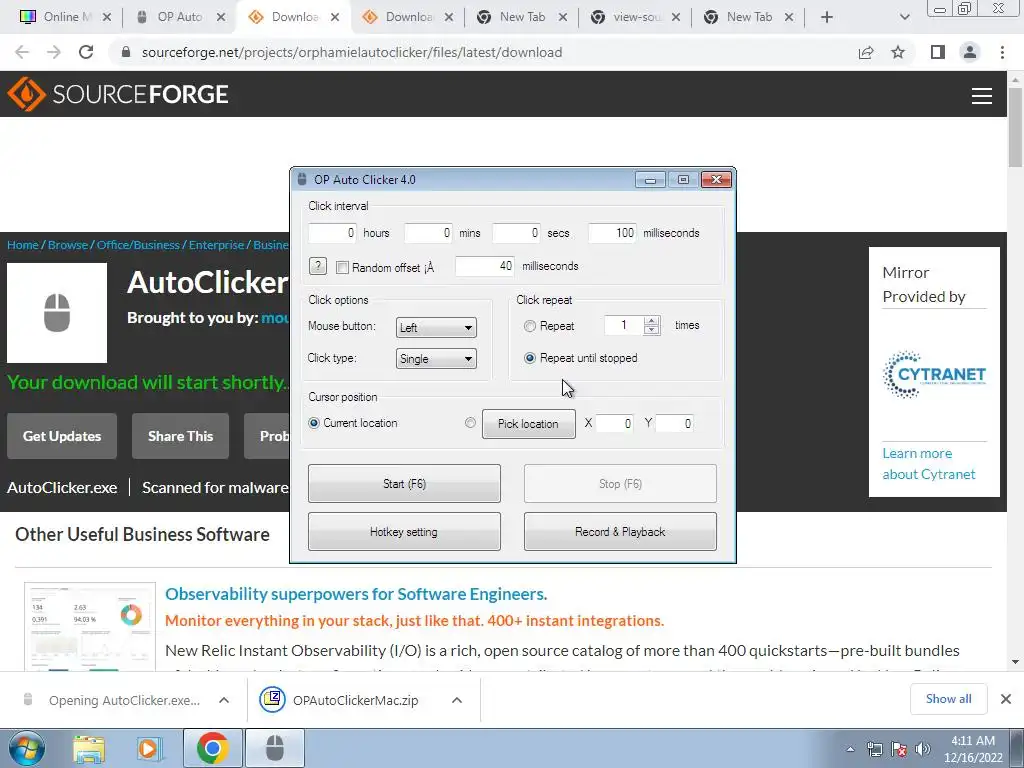Click the volume speaker tray icon

[x=923, y=749]
